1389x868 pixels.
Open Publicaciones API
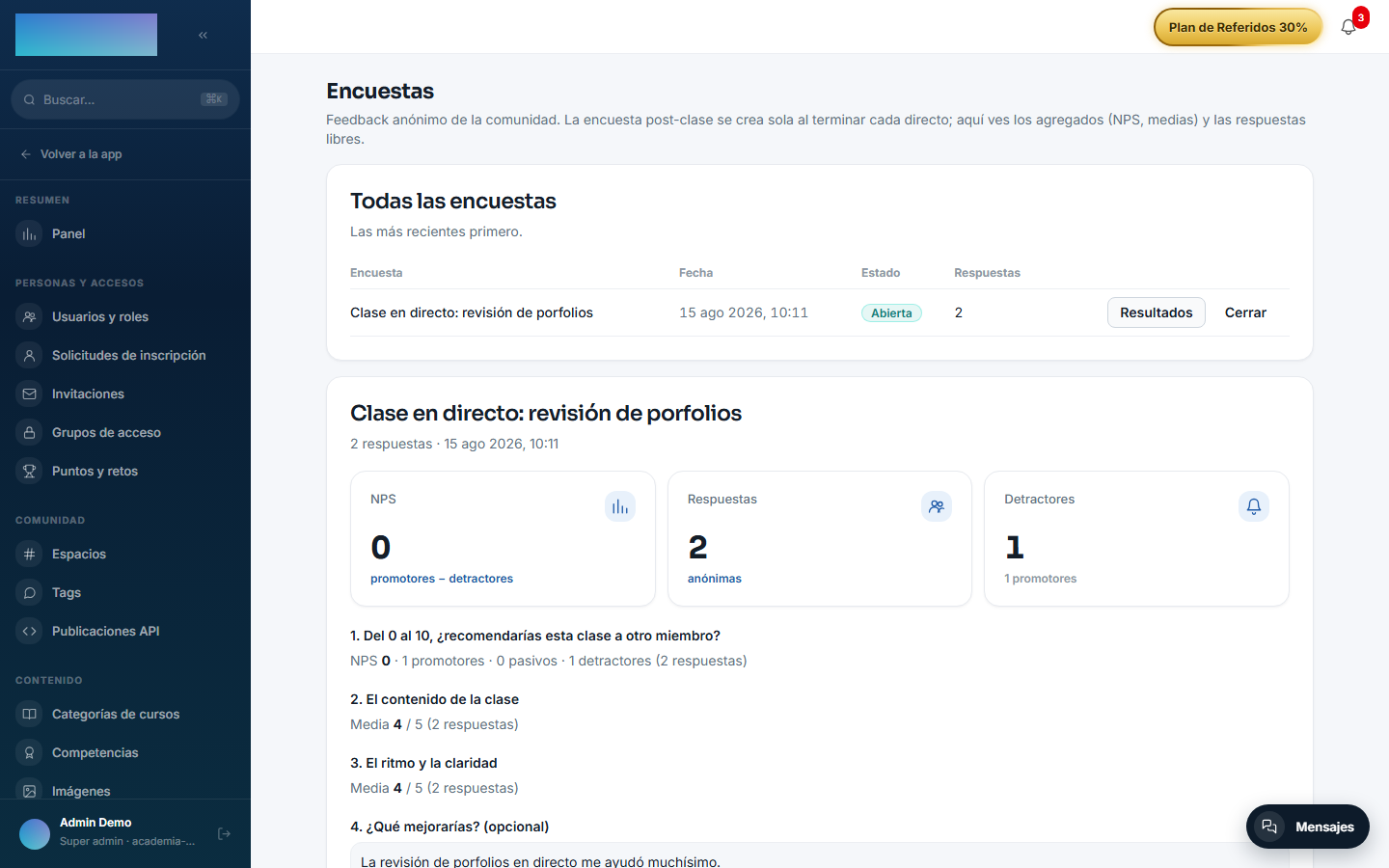(x=125, y=632)
